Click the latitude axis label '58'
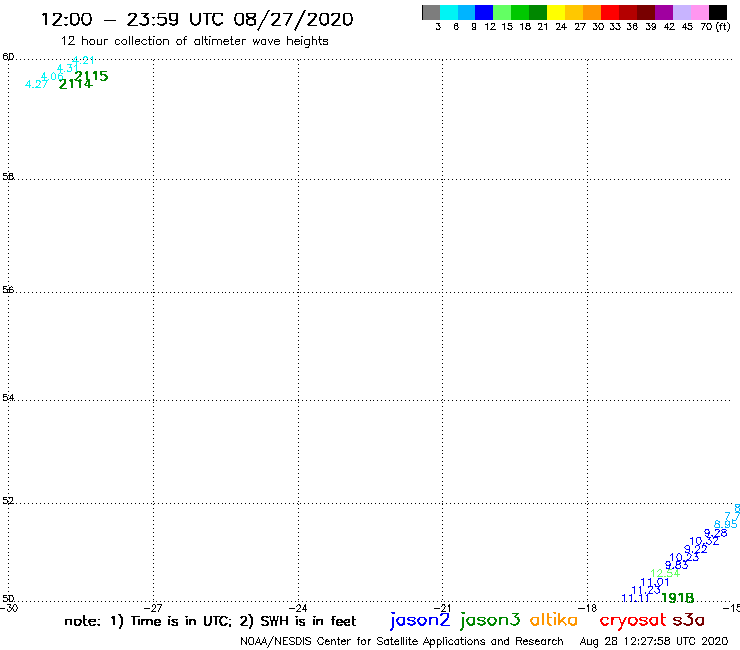The image size is (740, 650). point(8,177)
